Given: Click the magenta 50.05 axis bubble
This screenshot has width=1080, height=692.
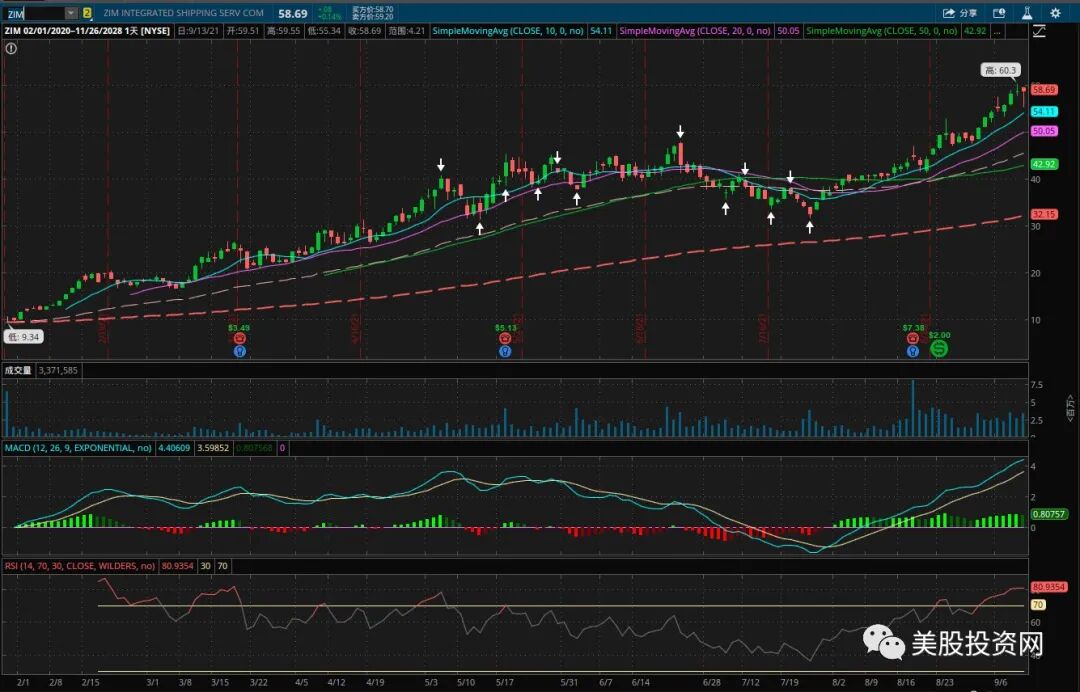Looking at the screenshot, I should coord(1044,131).
